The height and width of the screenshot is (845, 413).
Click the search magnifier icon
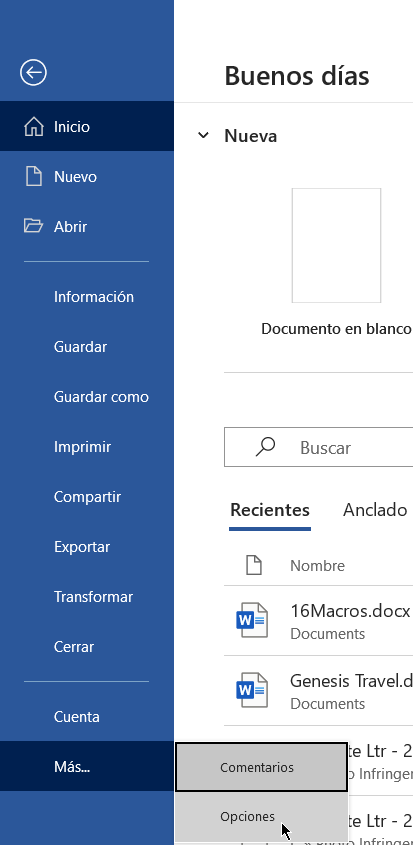tap(265, 447)
